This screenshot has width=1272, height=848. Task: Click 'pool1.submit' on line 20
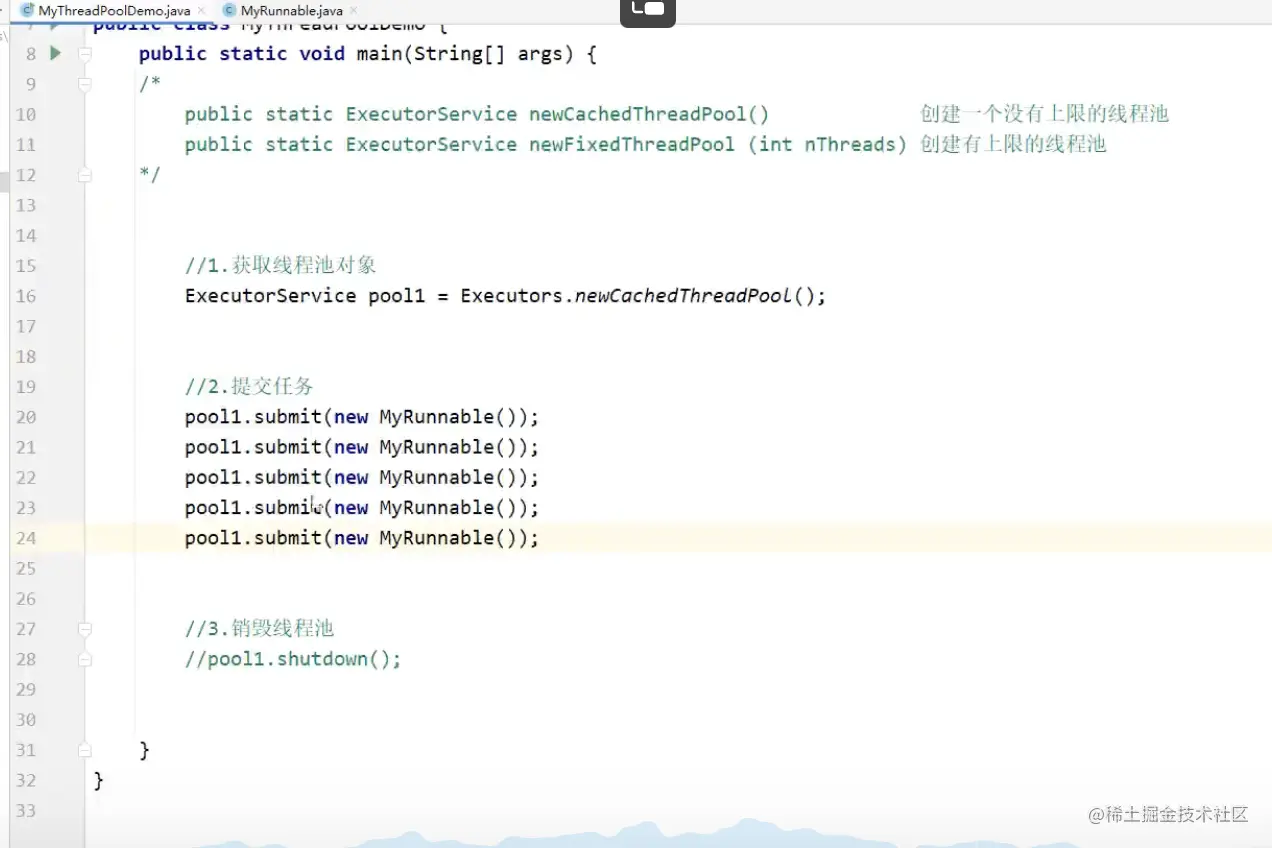click(x=253, y=417)
